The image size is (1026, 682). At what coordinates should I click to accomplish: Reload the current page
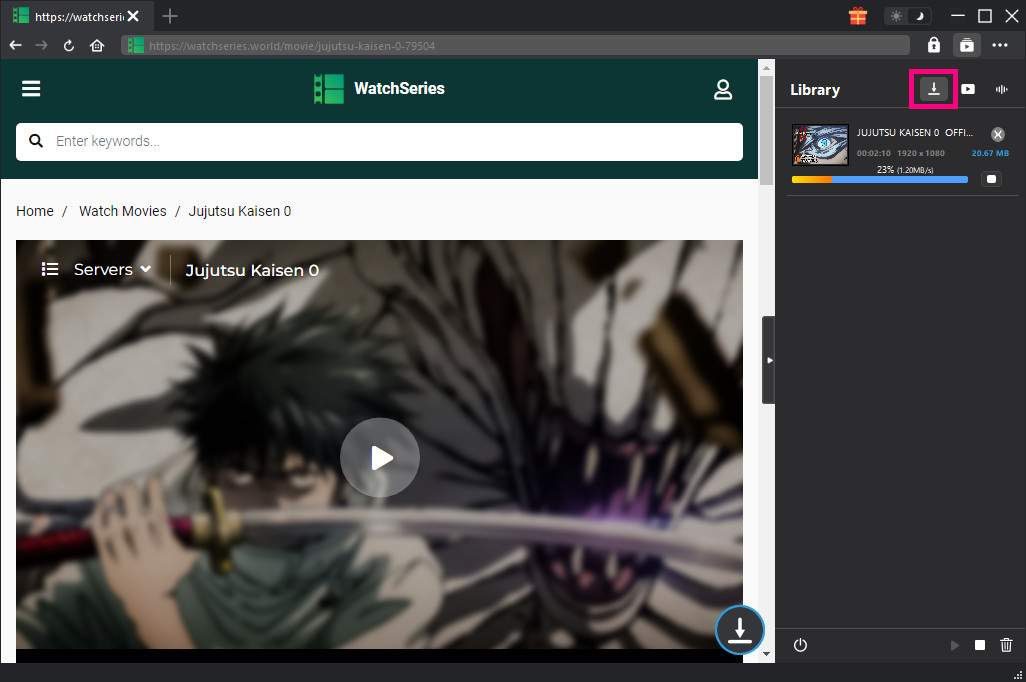click(x=69, y=45)
